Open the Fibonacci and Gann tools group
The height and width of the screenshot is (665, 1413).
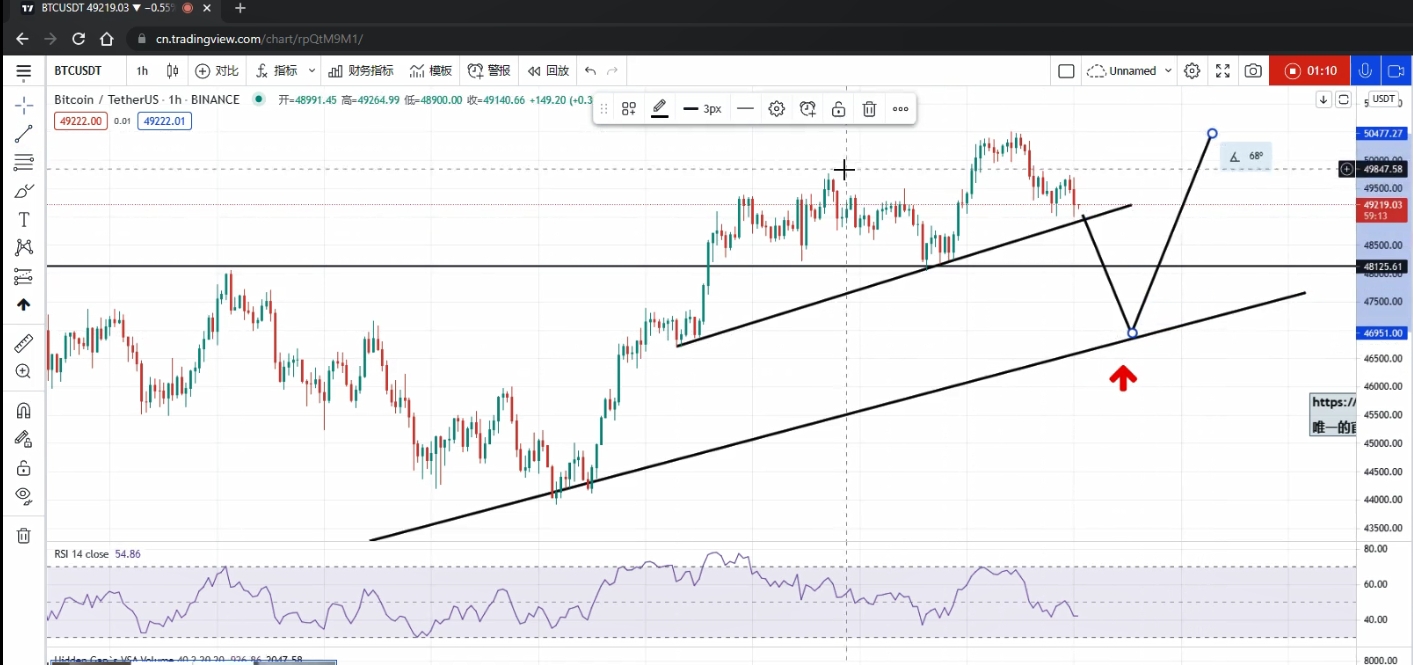tap(23, 162)
